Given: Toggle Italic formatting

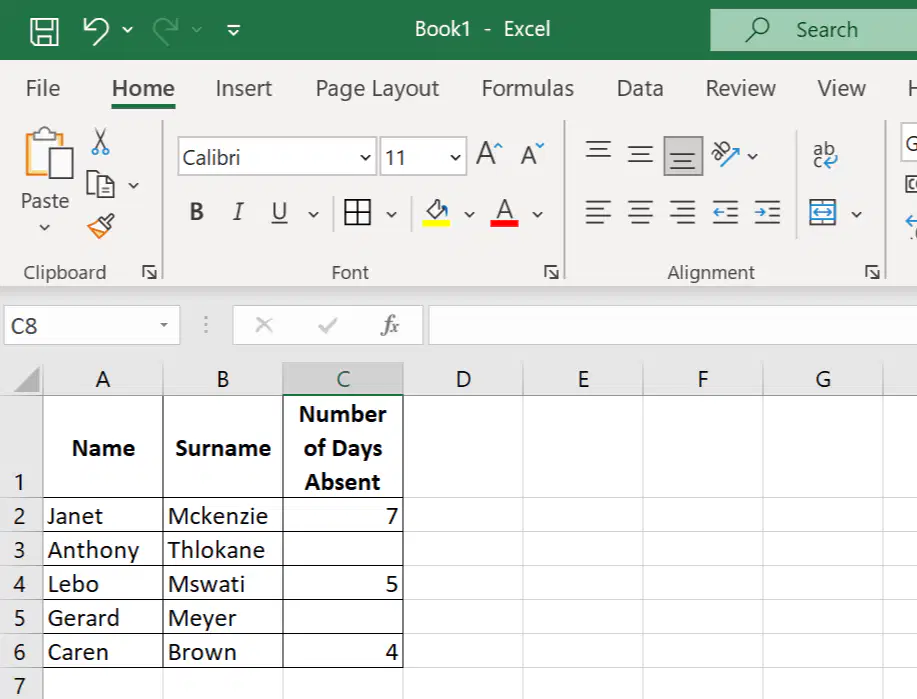Looking at the screenshot, I should (237, 212).
